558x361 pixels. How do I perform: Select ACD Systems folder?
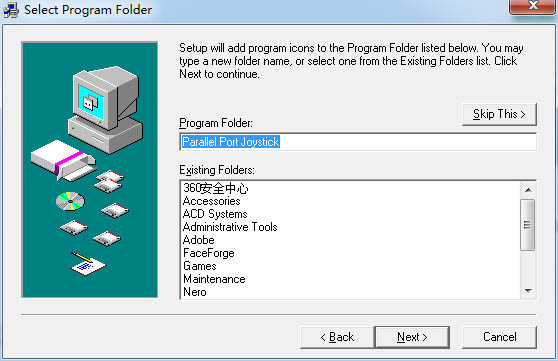[215, 214]
